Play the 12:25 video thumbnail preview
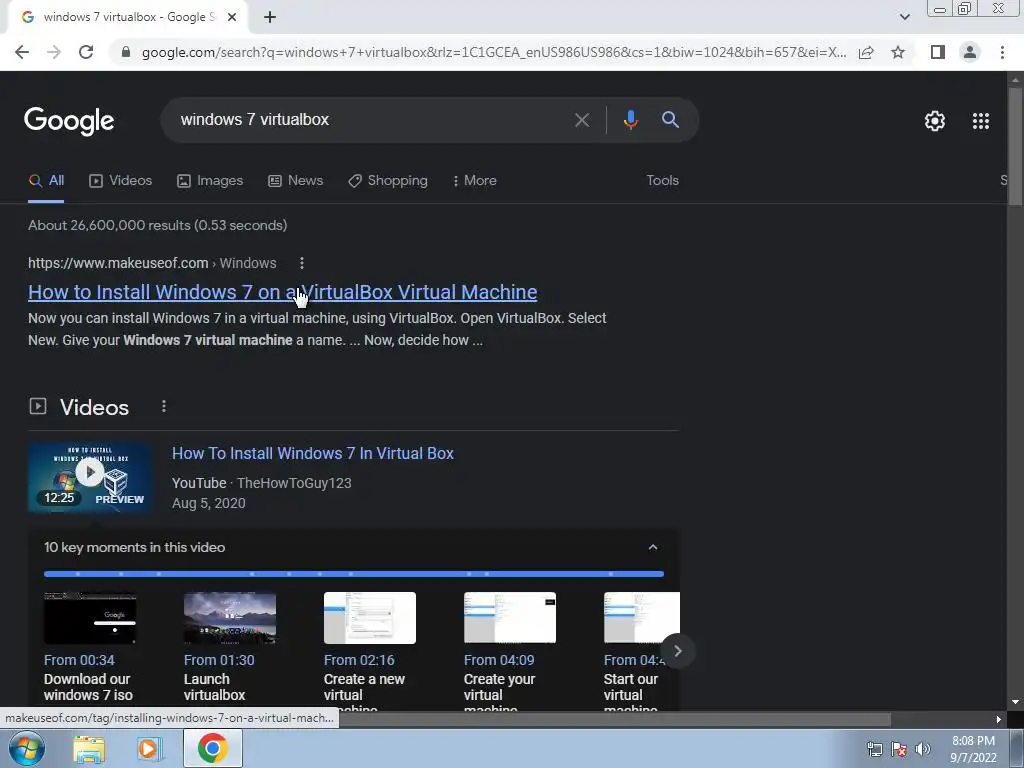1024x768 pixels. (90, 477)
